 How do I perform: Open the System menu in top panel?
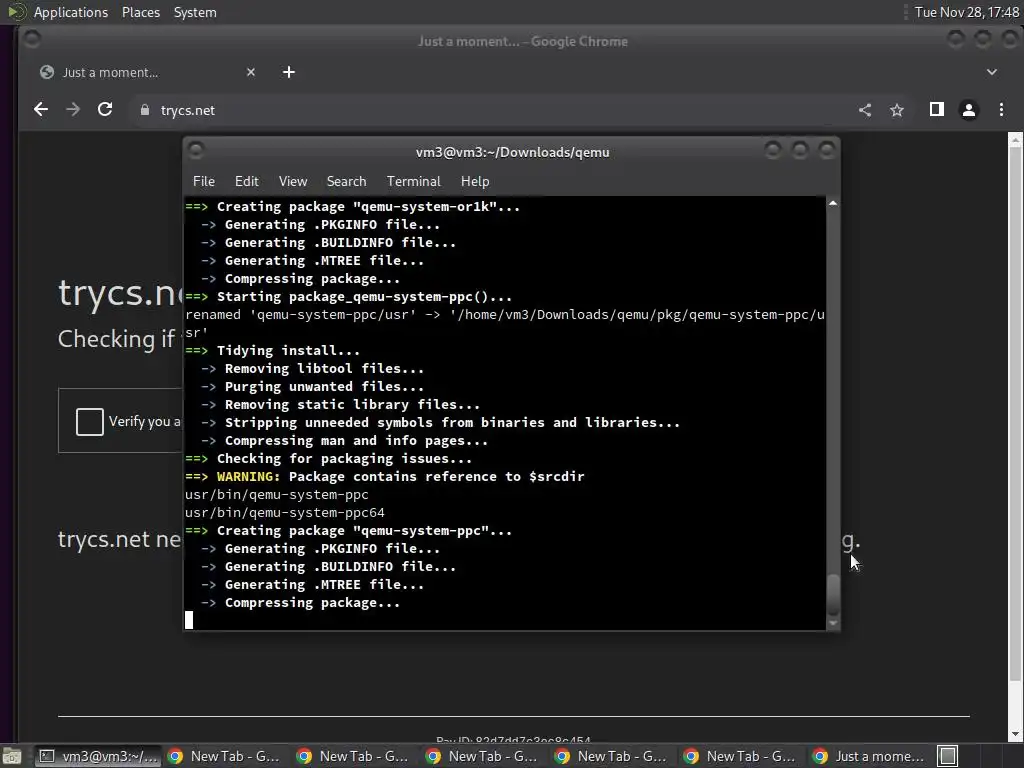195,12
